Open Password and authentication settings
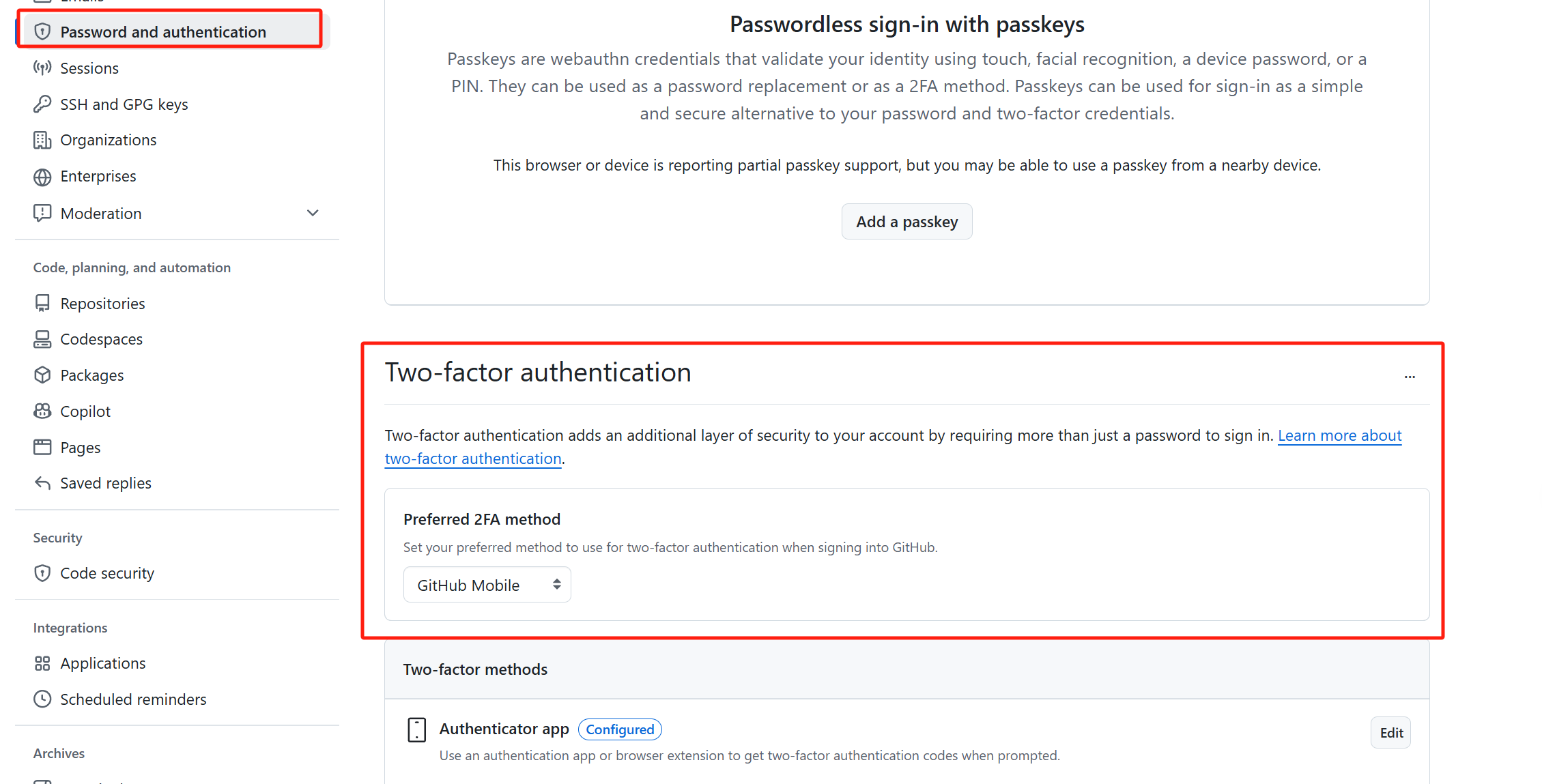The width and height of the screenshot is (1542, 784). [x=162, y=32]
